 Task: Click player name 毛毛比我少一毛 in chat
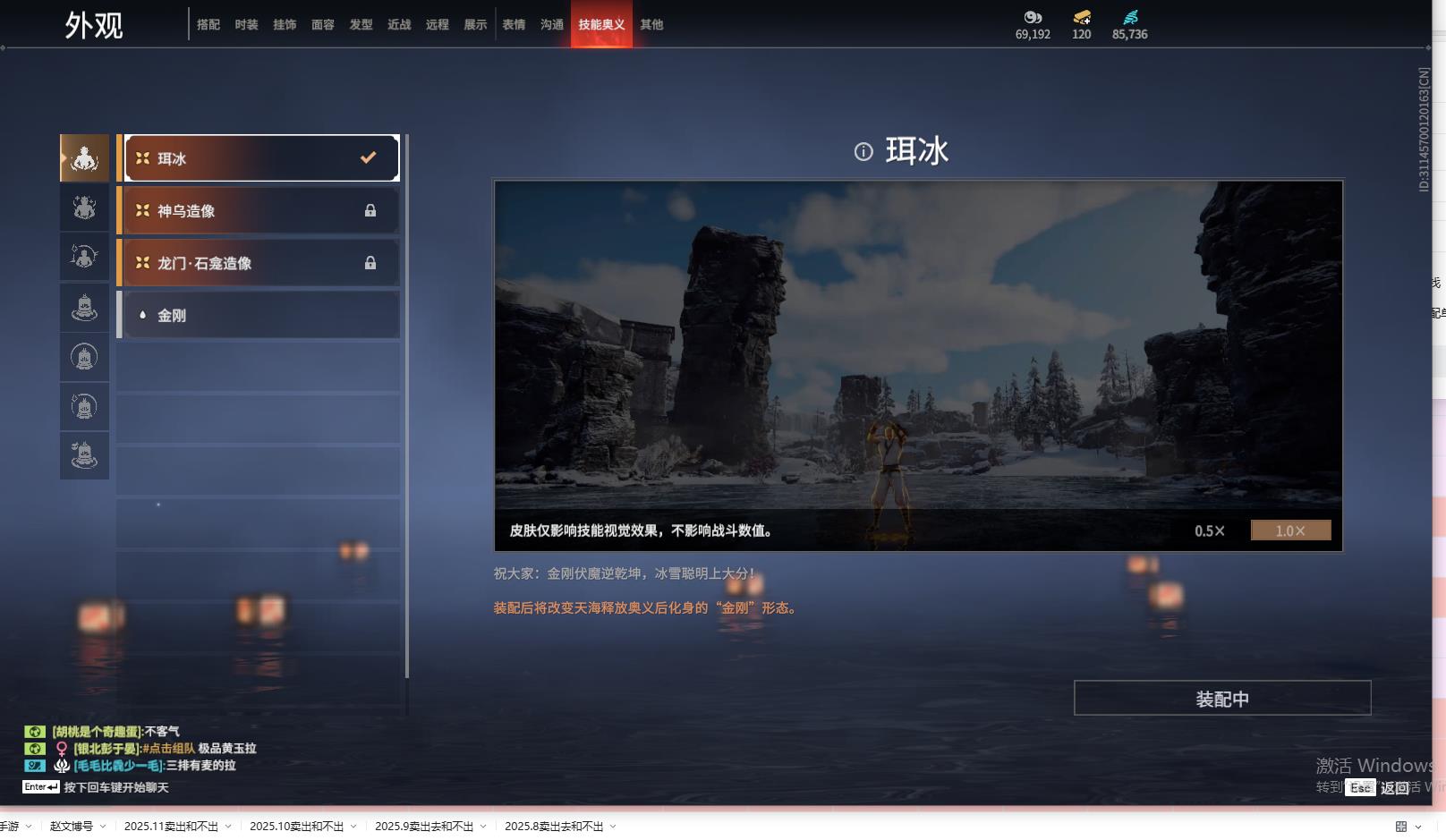[x=118, y=766]
